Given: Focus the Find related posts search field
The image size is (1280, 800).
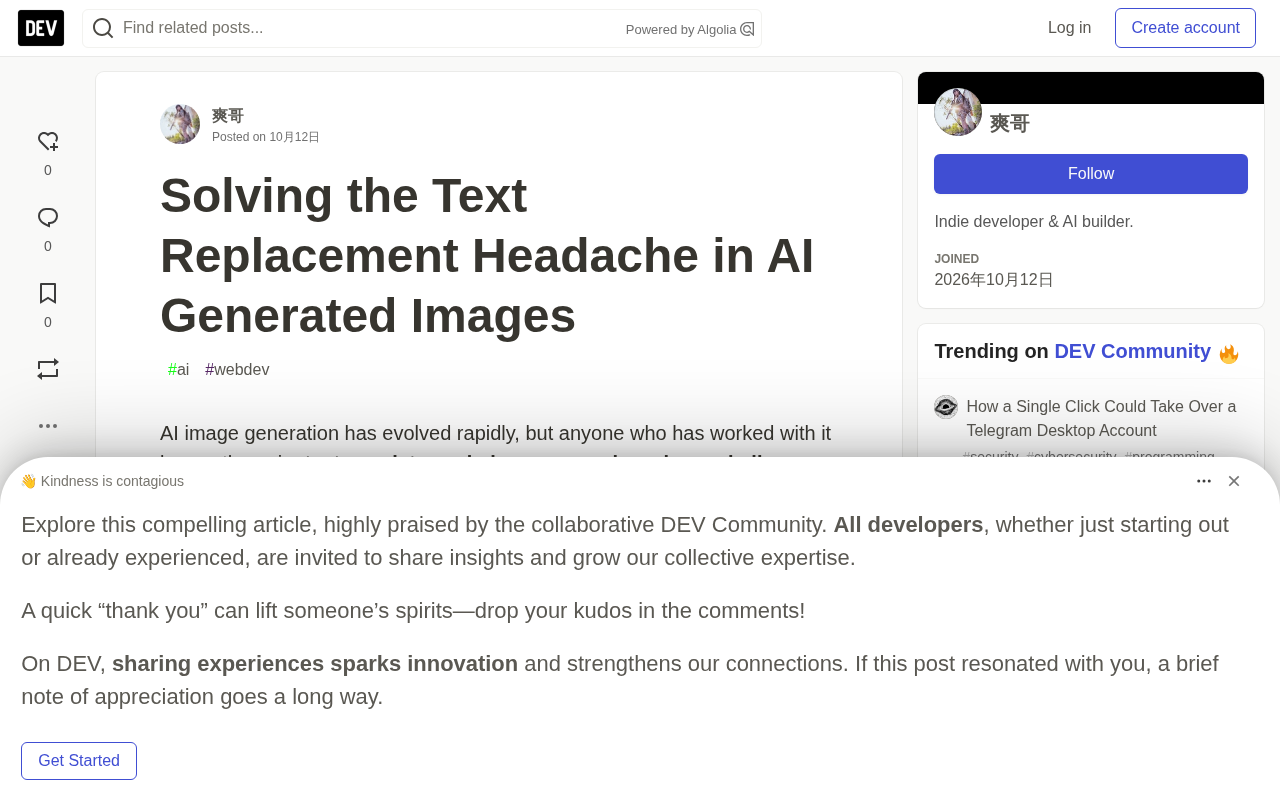Looking at the screenshot, I should [x=422, y=28].
